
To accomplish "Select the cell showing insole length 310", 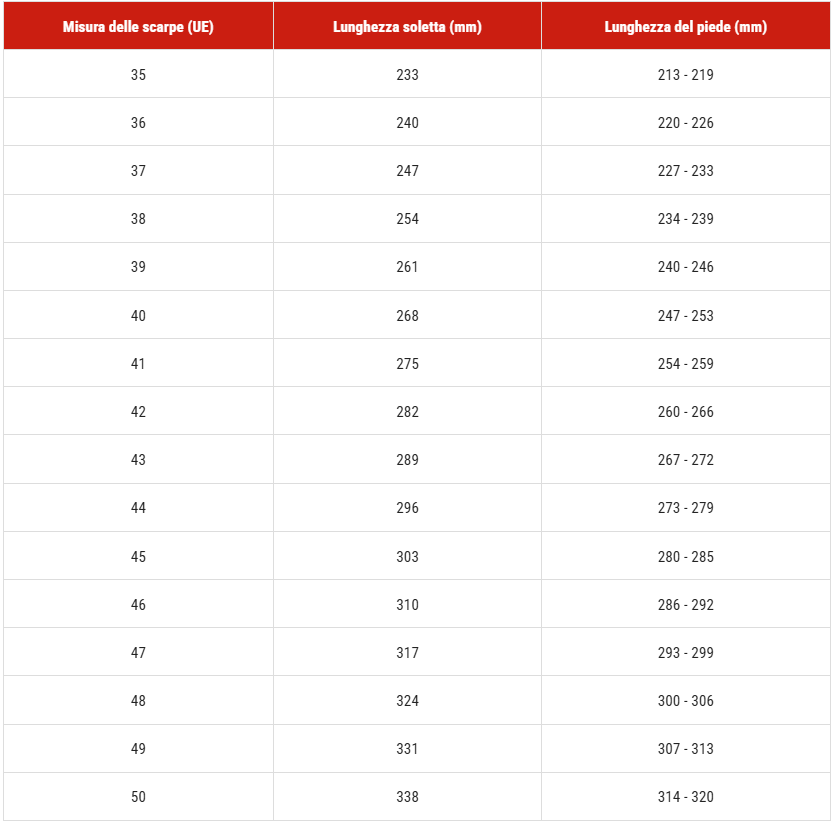I will click(x=407, y=604).
